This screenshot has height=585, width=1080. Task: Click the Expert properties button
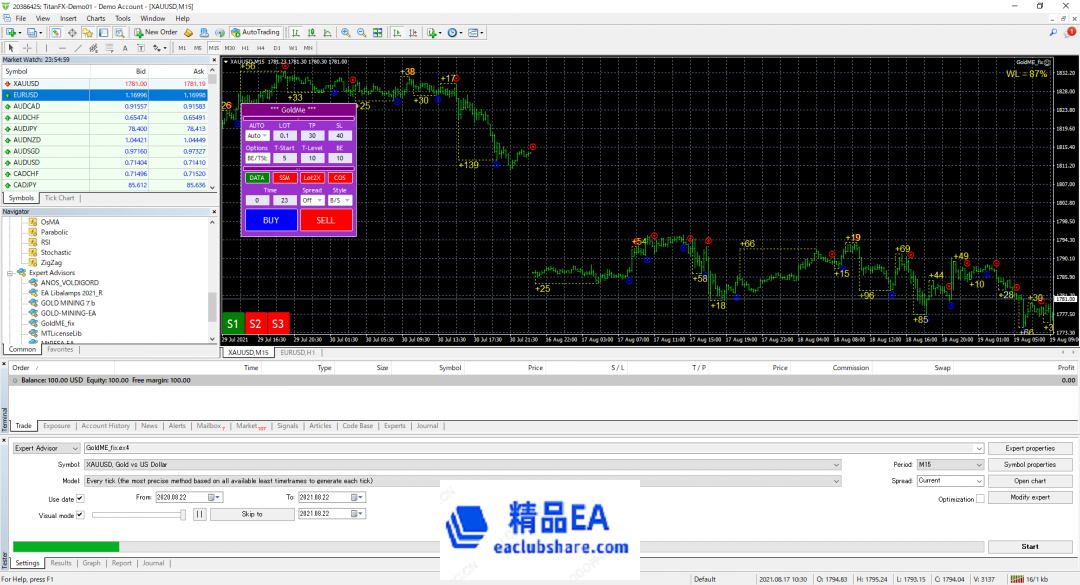pyautogui.click(x=1030, y=448)
